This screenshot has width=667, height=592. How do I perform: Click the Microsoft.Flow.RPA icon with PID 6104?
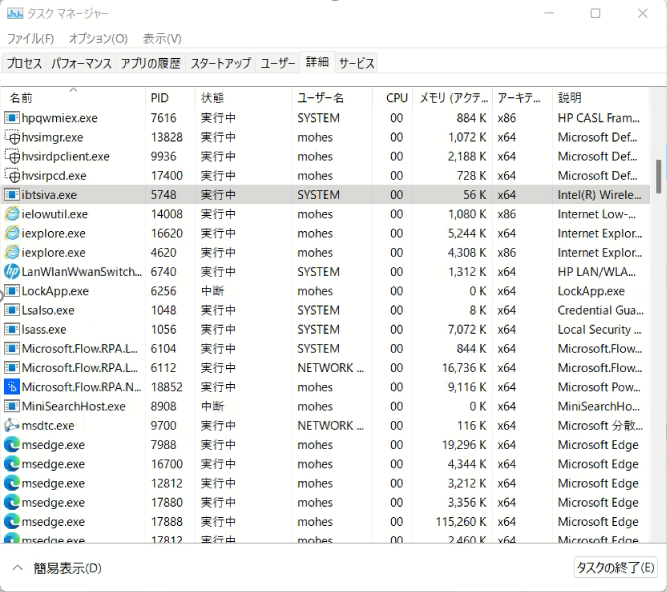pyautogui.click(x=12, y=348)
